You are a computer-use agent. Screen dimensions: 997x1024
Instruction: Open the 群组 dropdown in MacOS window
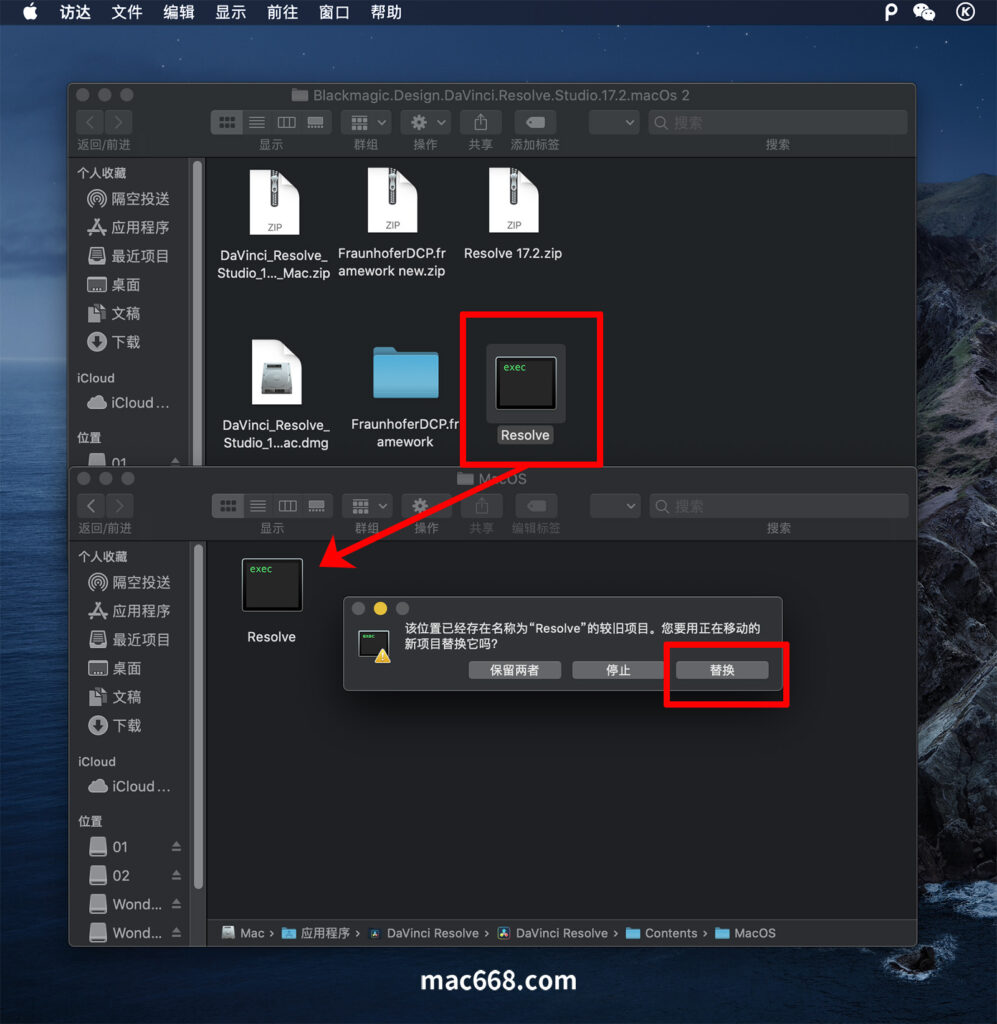[368, 506]
